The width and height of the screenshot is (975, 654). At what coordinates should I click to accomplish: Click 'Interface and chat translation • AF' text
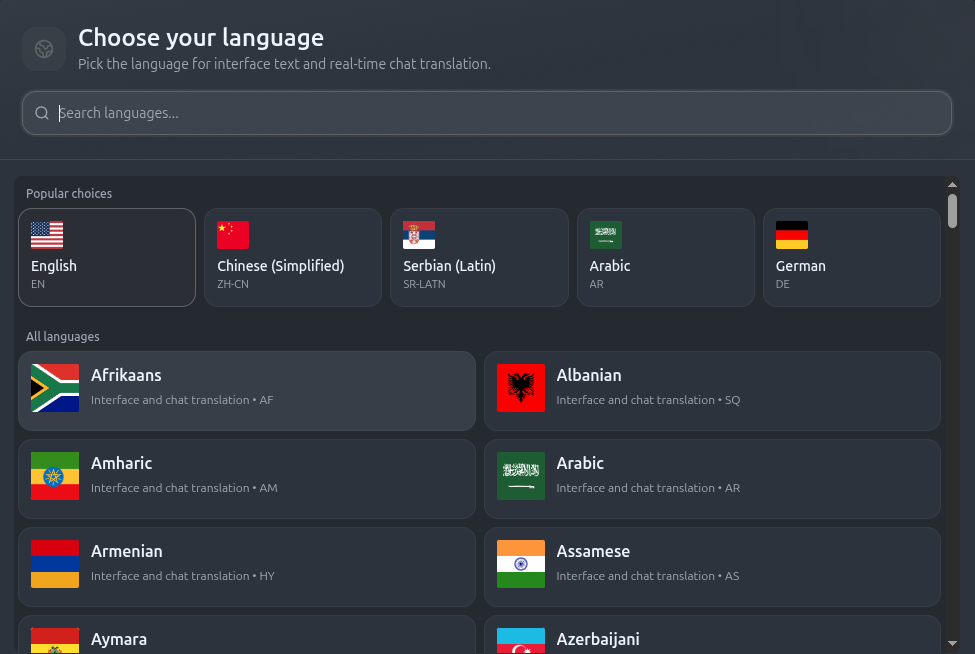(x=182, y=400)
